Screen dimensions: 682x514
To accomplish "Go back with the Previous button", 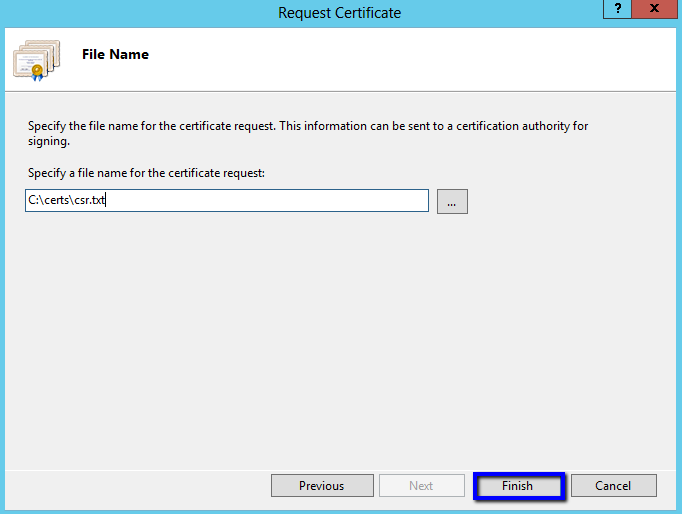I will point(321,486).
